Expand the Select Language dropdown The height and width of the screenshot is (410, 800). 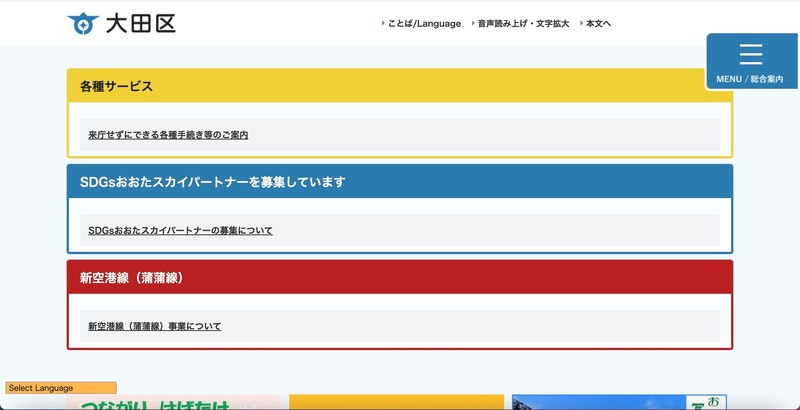(61, 388)
